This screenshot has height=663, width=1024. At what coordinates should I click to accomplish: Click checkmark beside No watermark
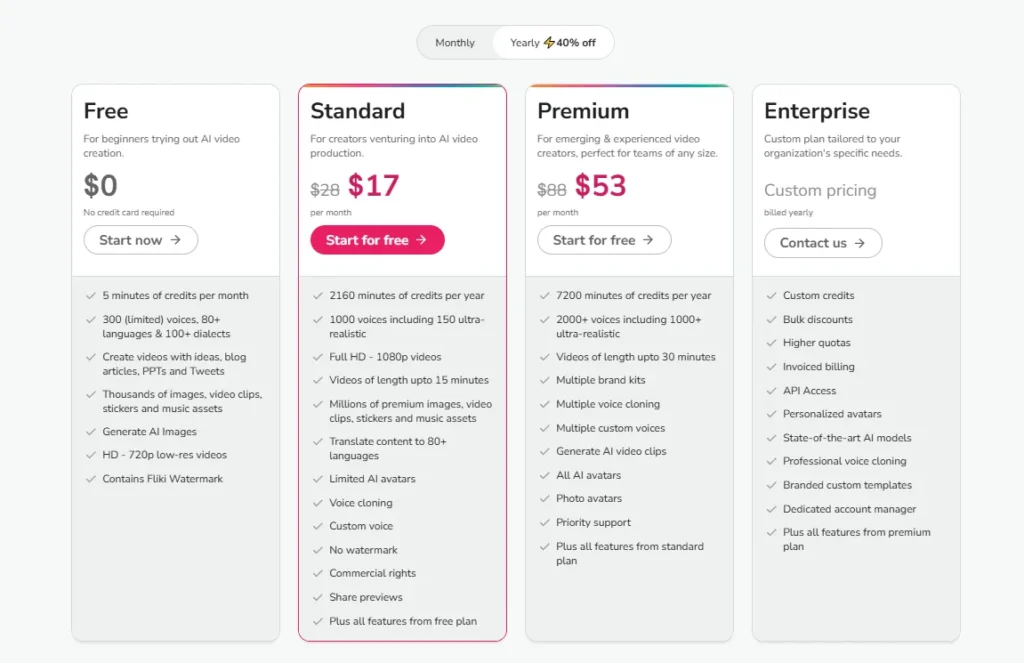[318, 550]
